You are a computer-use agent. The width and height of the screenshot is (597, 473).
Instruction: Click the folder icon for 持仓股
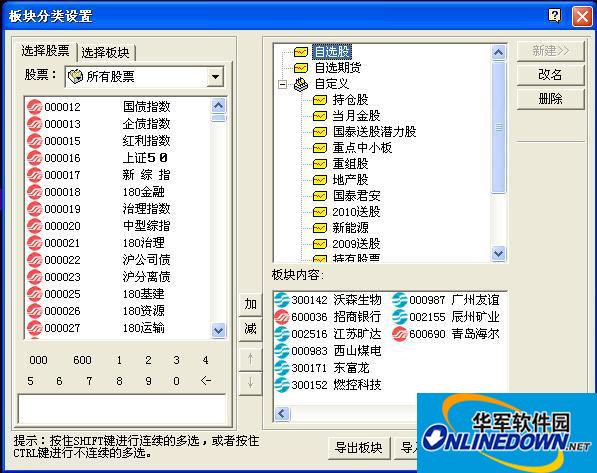[x=320, y=100]
